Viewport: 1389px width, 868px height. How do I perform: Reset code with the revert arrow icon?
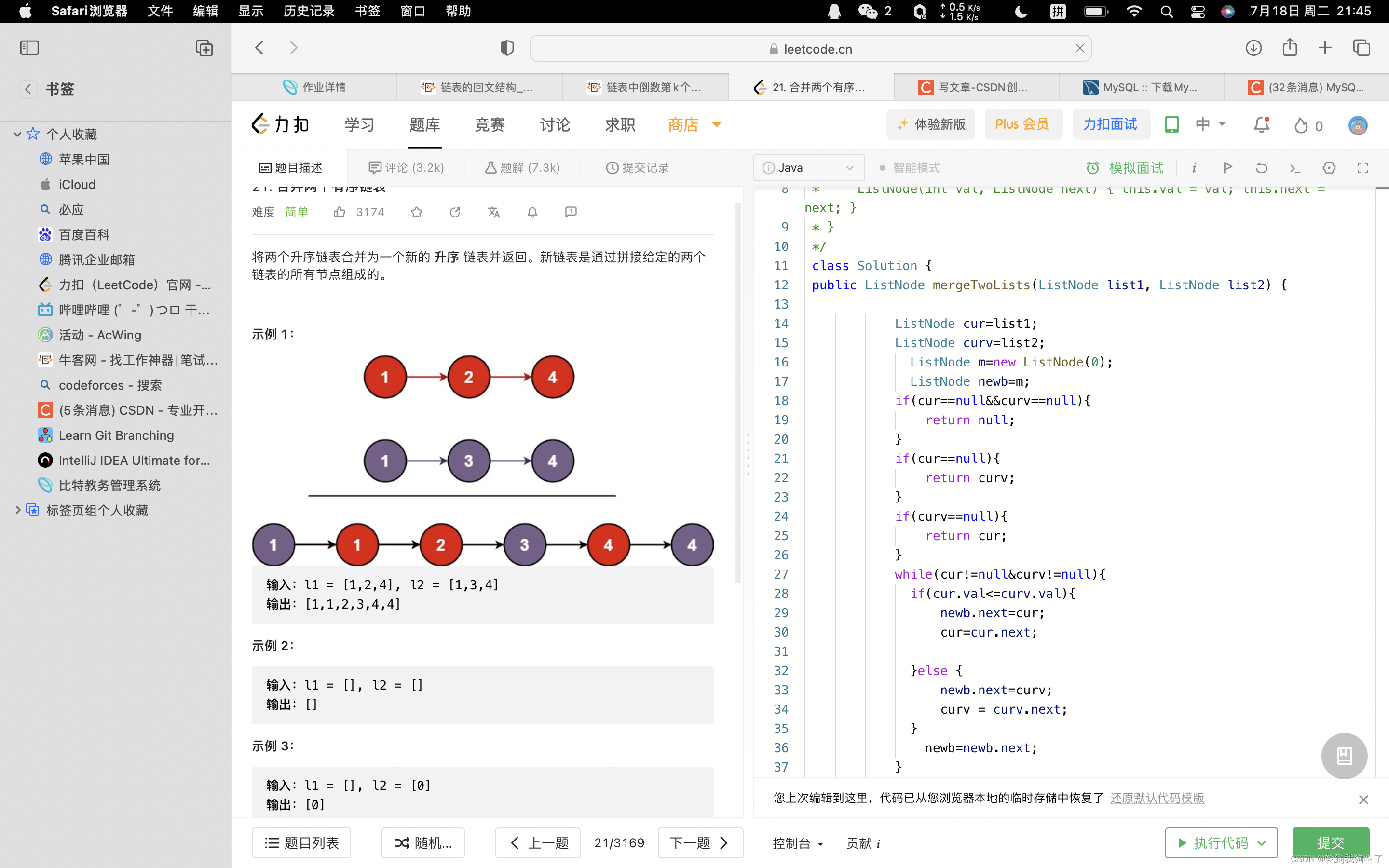1262,168
